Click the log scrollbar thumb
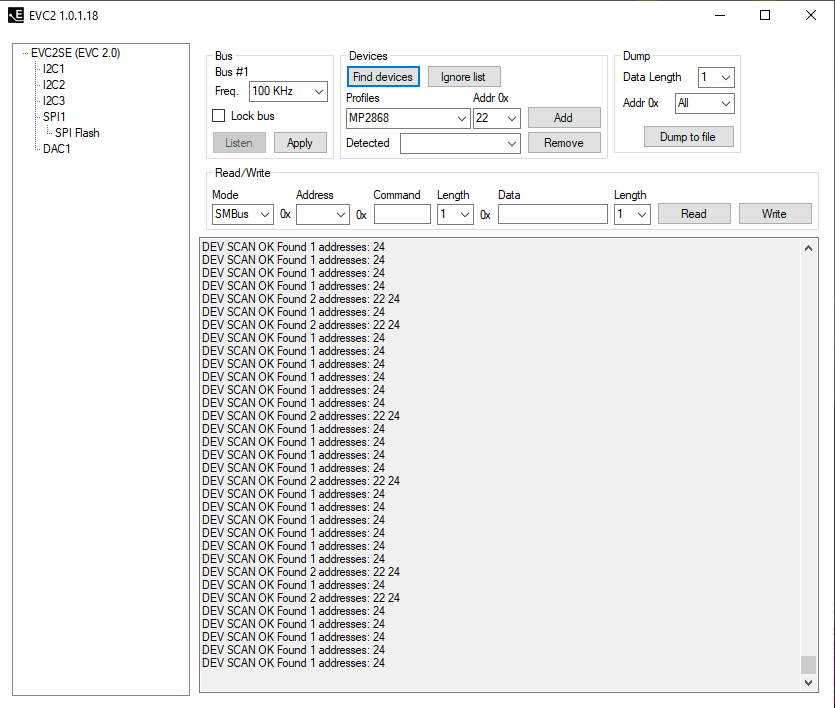The height and width of the screenshot is (708, 835). point(808,664)
